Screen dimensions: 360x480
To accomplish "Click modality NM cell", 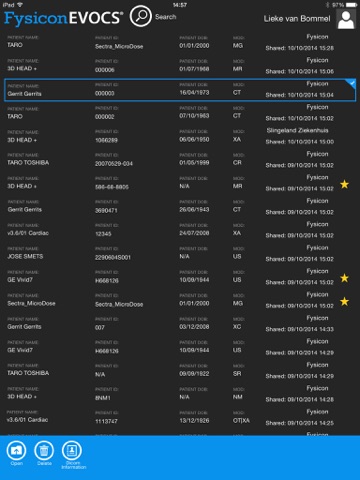I will click(x=238, y=397).
